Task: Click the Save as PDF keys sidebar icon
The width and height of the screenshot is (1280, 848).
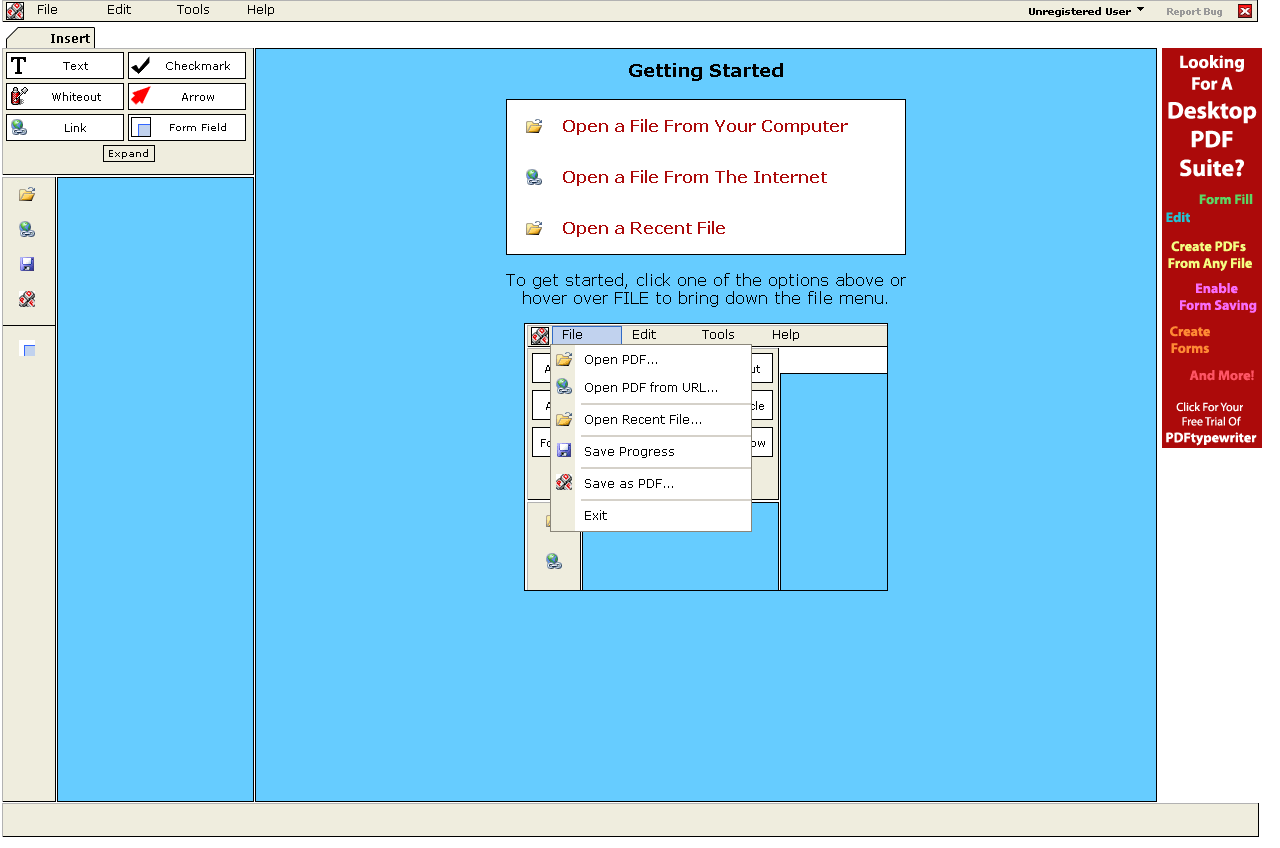Action: (x=27, y=299)
